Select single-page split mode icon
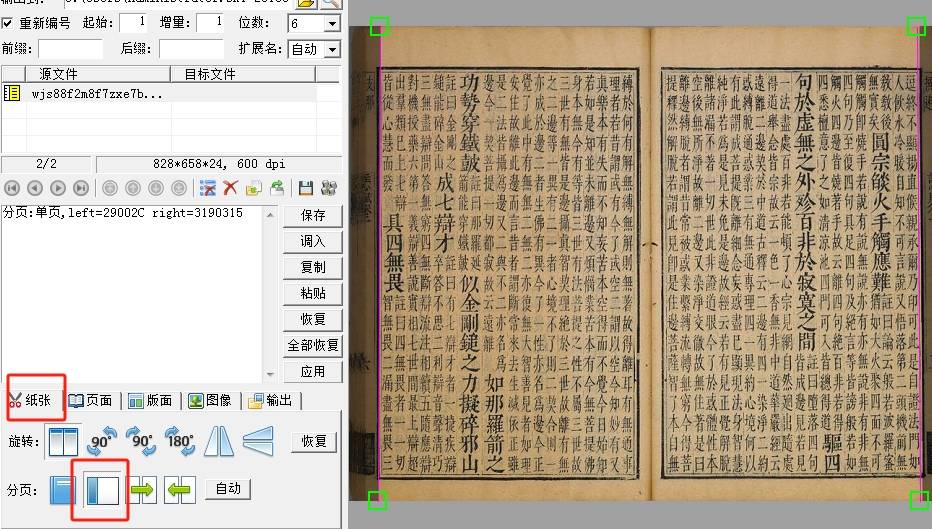 63,489
